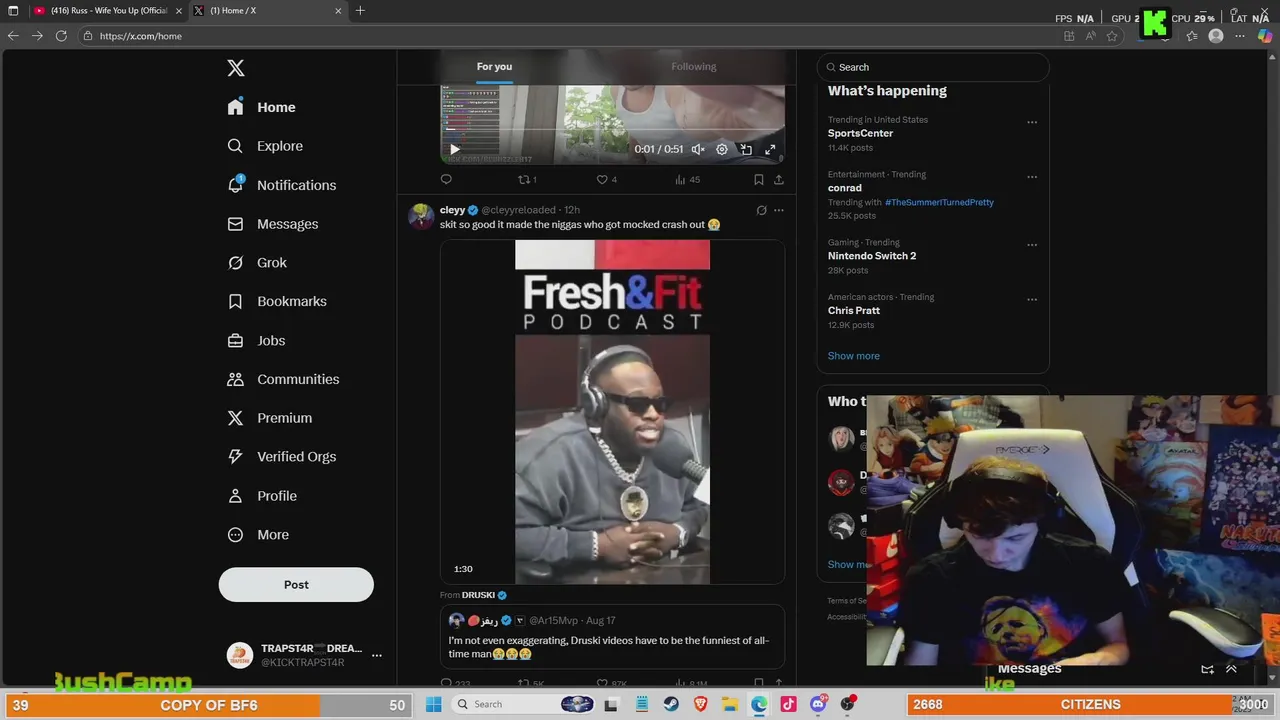Image resolution: width=1280 pixels, height=720 pixels.
Task: Open a new browser tab
Action: click(x=360, y=11)
